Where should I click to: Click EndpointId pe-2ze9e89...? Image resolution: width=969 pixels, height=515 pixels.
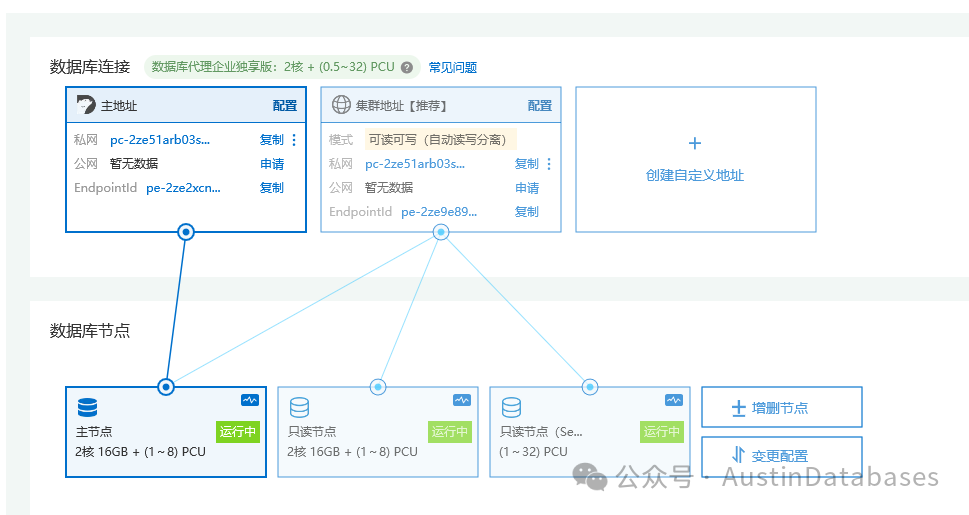439,212
